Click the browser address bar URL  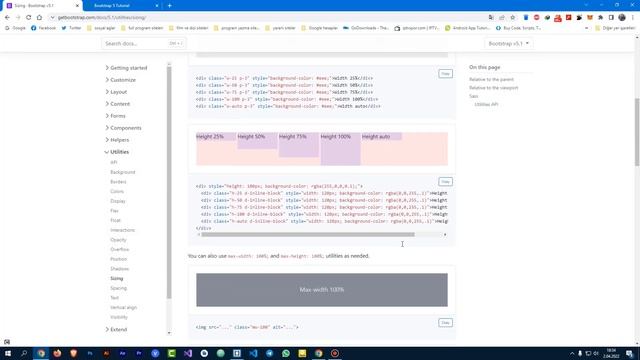102,18
